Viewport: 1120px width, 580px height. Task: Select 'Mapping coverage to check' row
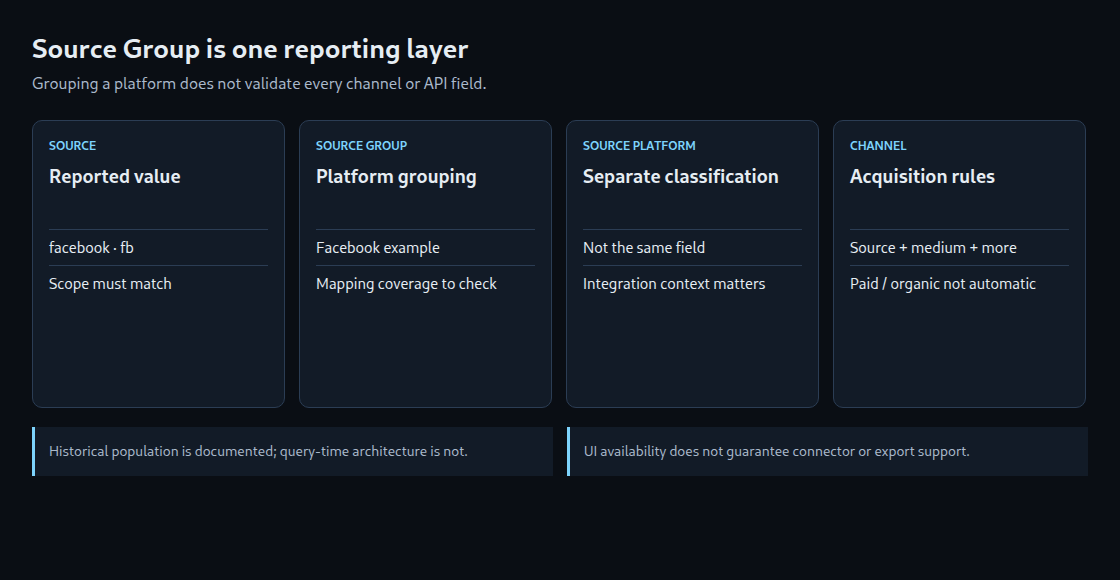point(426,284)
